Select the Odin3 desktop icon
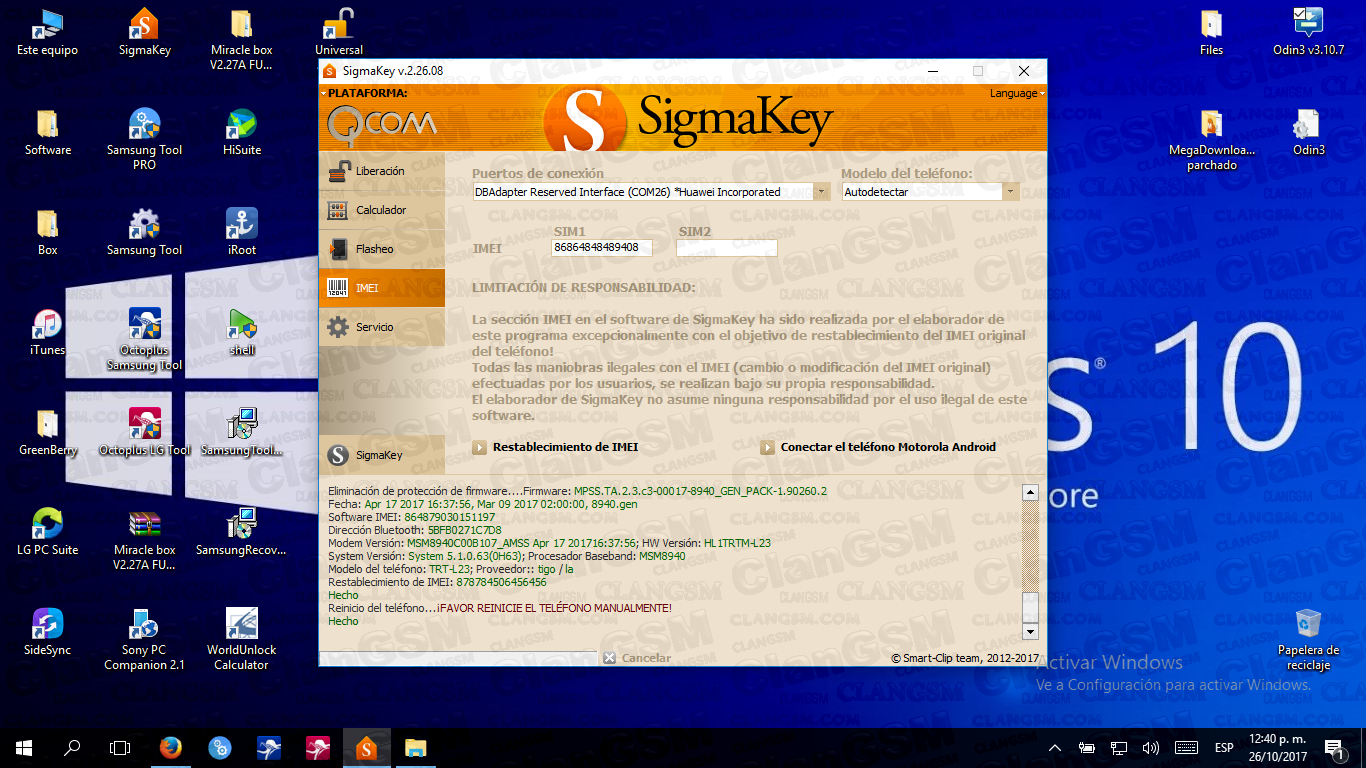Viewport: 1366px width, 768px height. click(1308, 132)
